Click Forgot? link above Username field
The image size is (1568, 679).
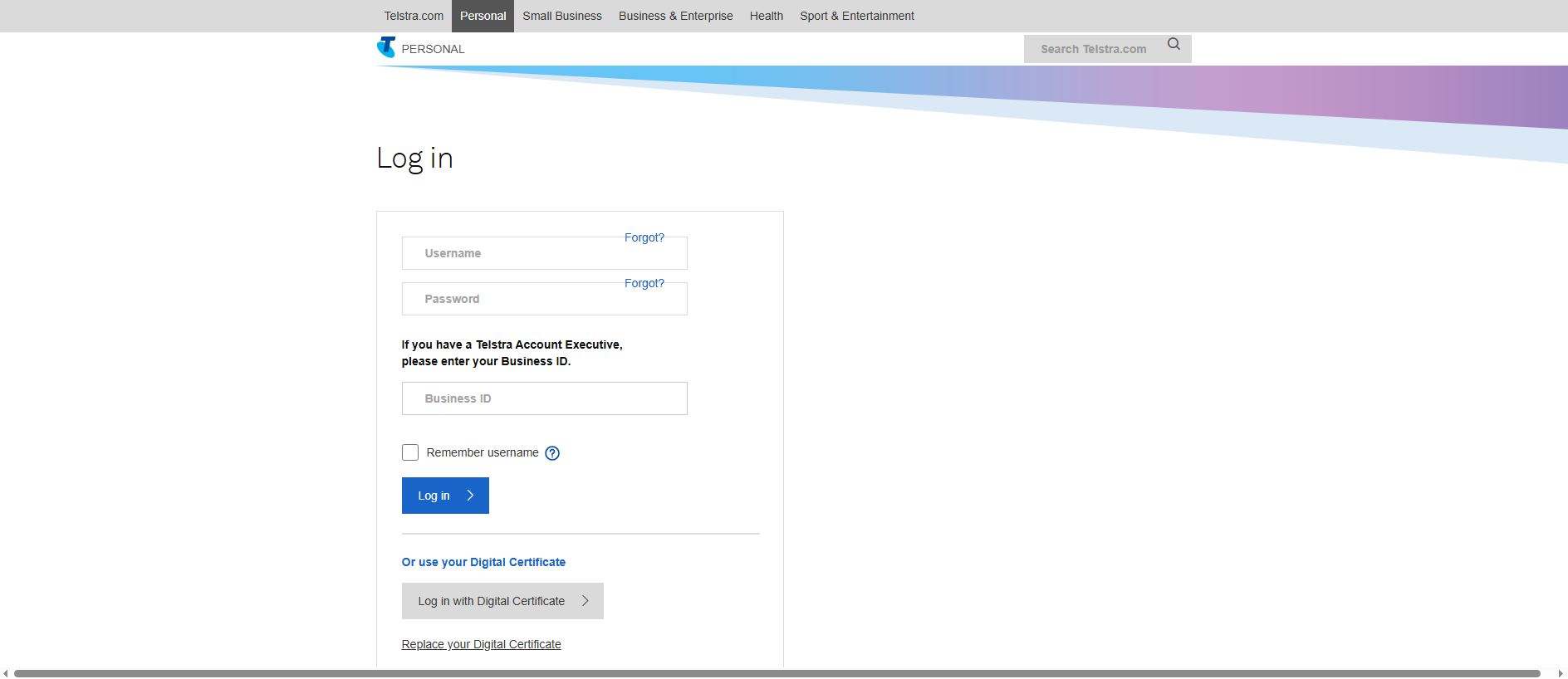pos(644,237)
